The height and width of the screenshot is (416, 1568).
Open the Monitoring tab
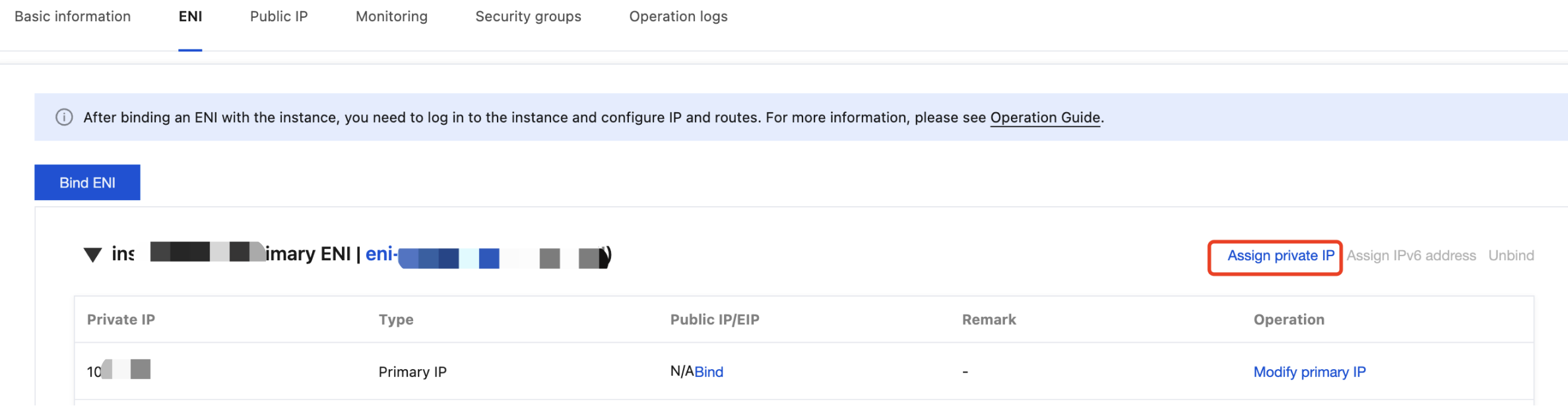point(392,17)
